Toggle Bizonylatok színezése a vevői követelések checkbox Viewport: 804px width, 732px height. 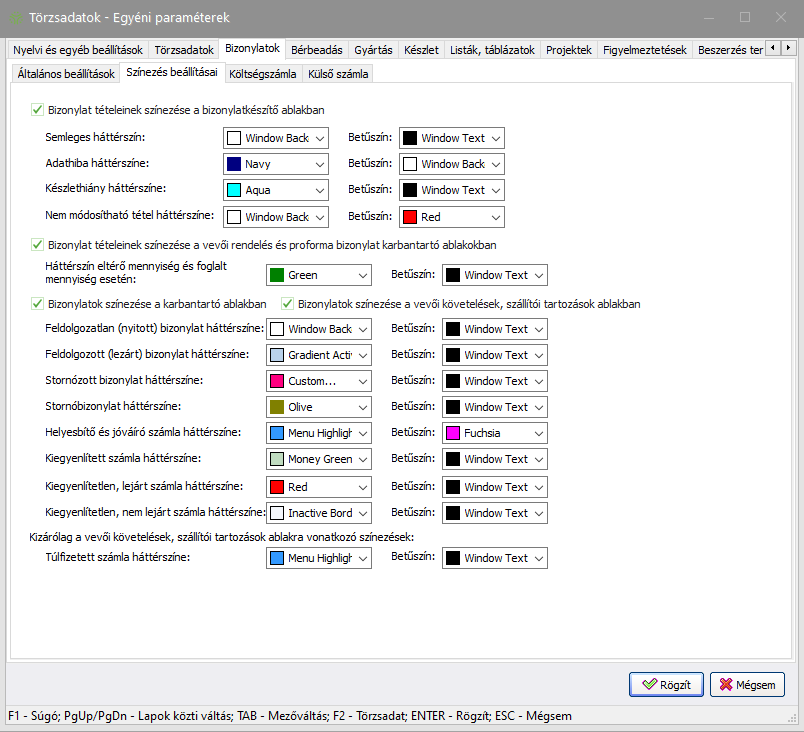click(x=288, y=304)
